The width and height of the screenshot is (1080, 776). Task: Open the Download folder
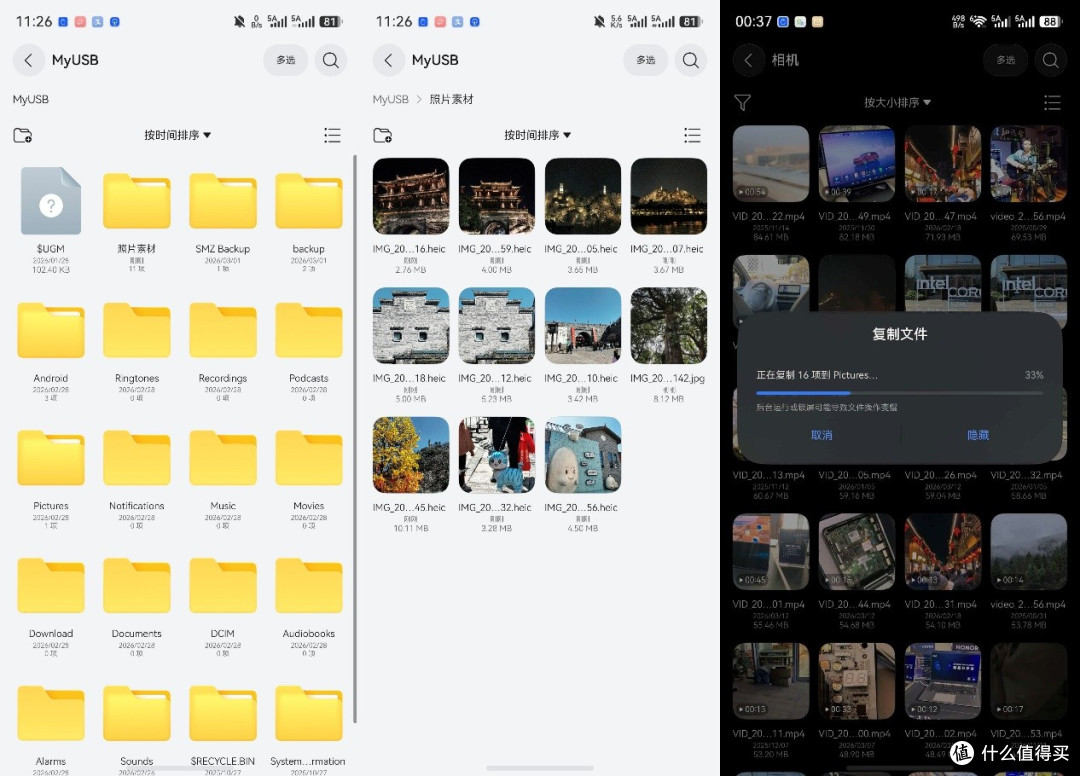click(x=51, y=586)
